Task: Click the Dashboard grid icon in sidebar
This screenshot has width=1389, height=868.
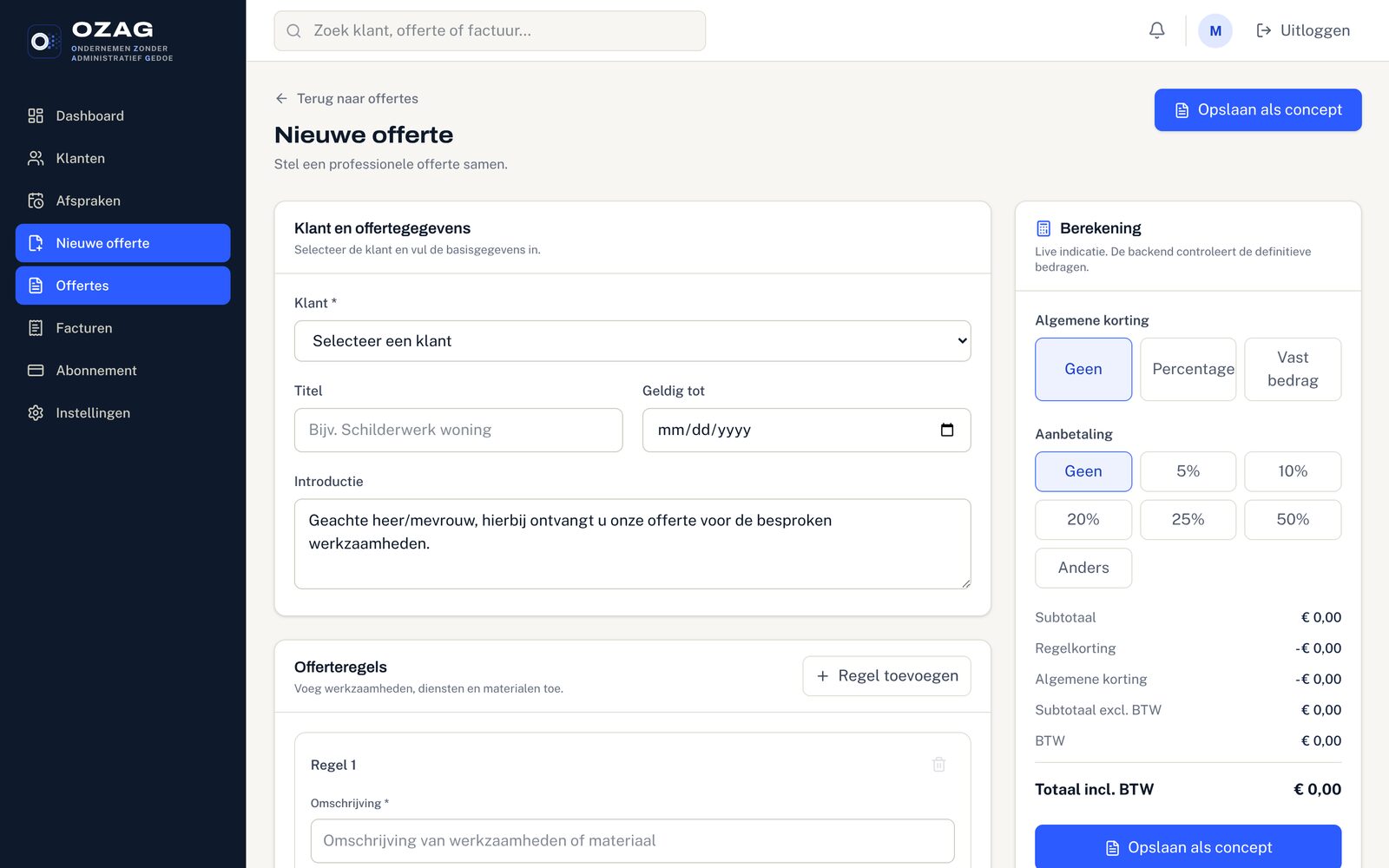Action: click(x=36, y=115)
